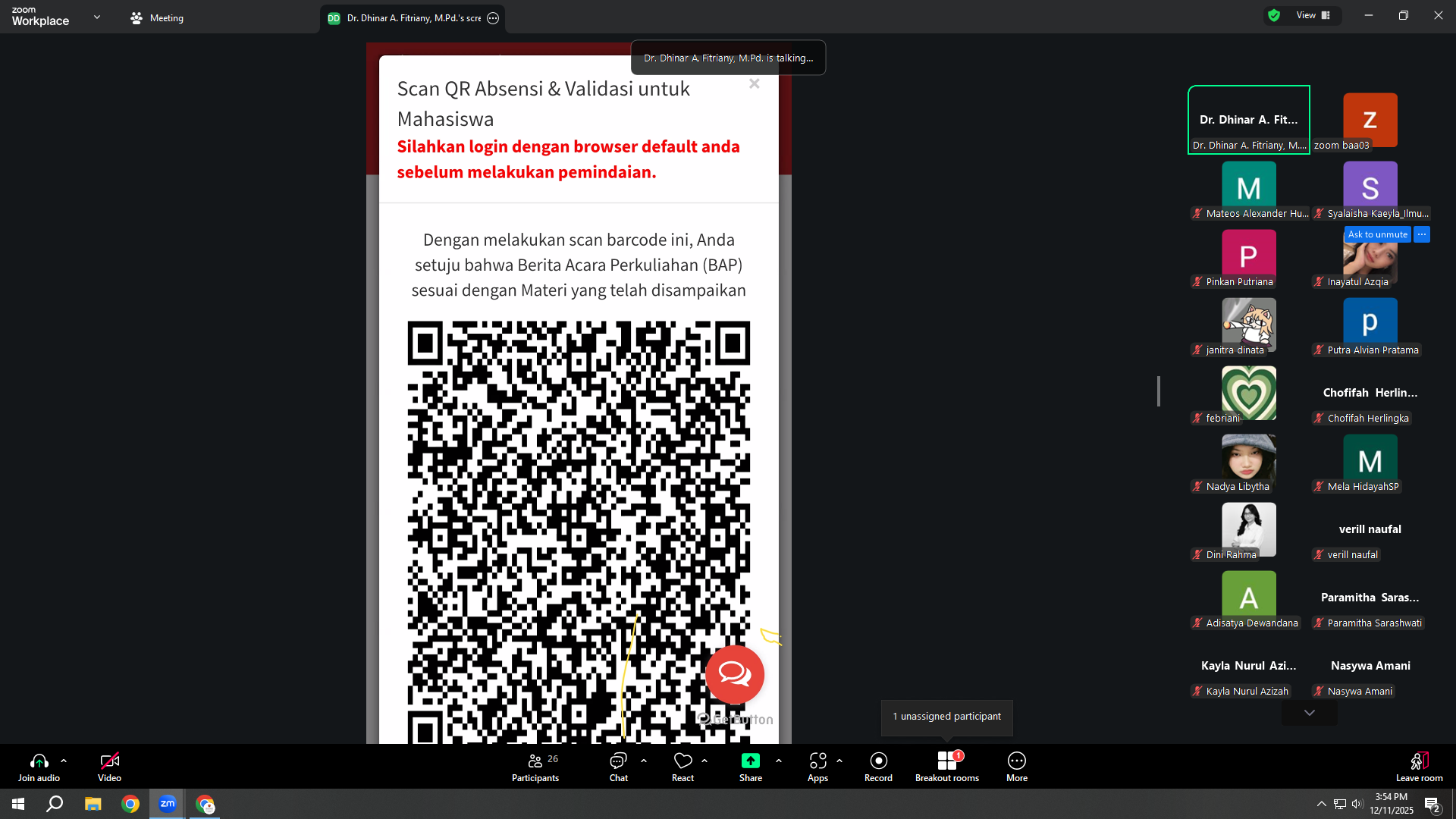
Task: Select Dini Rahma participant tile
Action: click(x=1248, y=529)
